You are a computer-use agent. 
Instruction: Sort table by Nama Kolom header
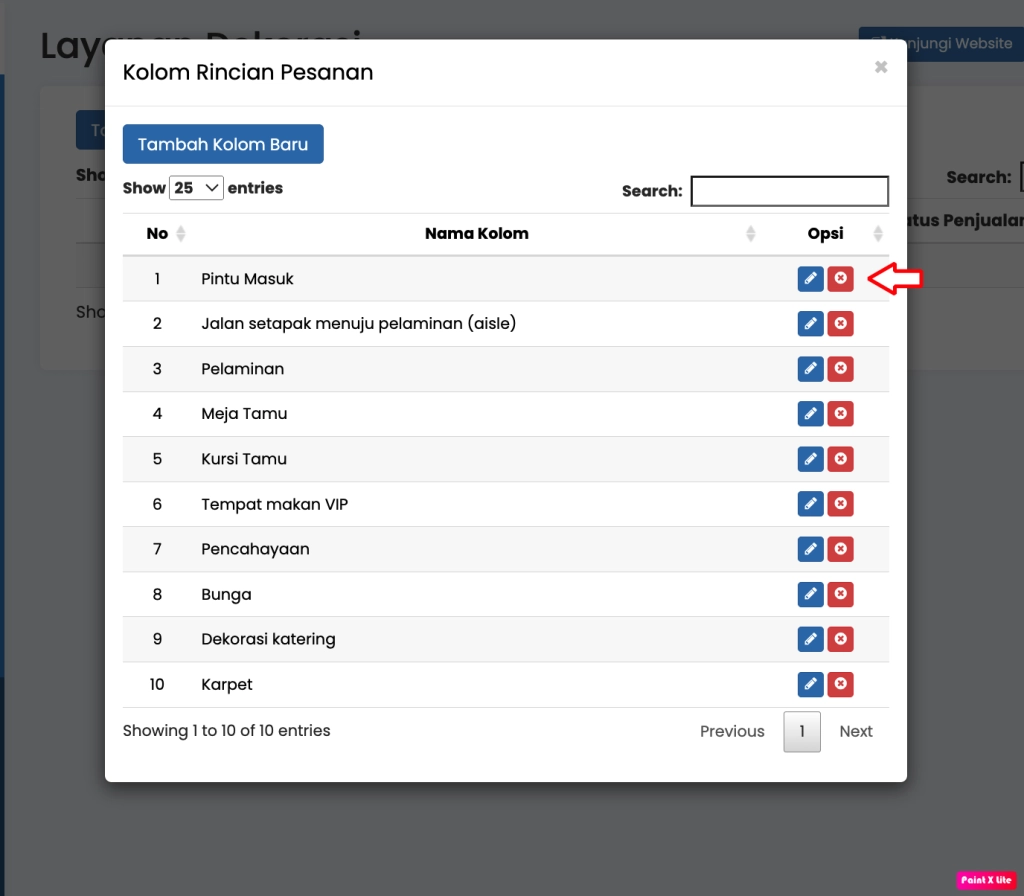[476, 234]
